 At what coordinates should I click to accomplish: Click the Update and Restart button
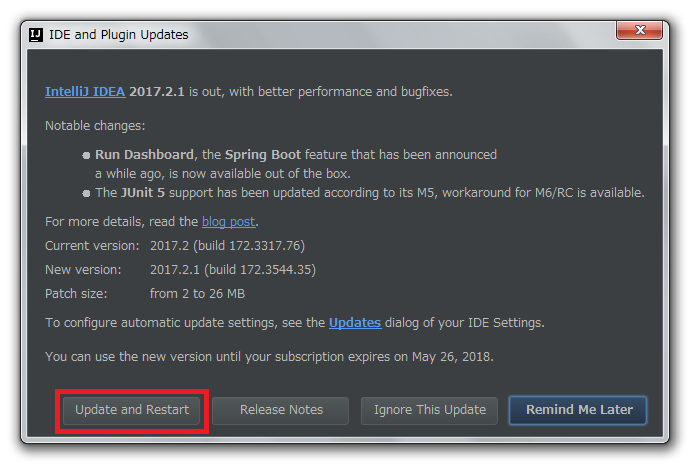click(132, 410)
